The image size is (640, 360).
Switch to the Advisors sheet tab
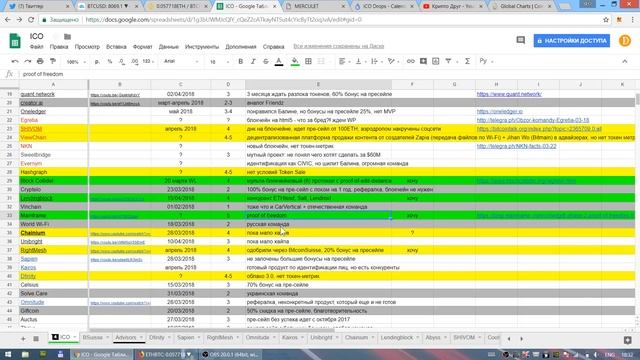129,338
